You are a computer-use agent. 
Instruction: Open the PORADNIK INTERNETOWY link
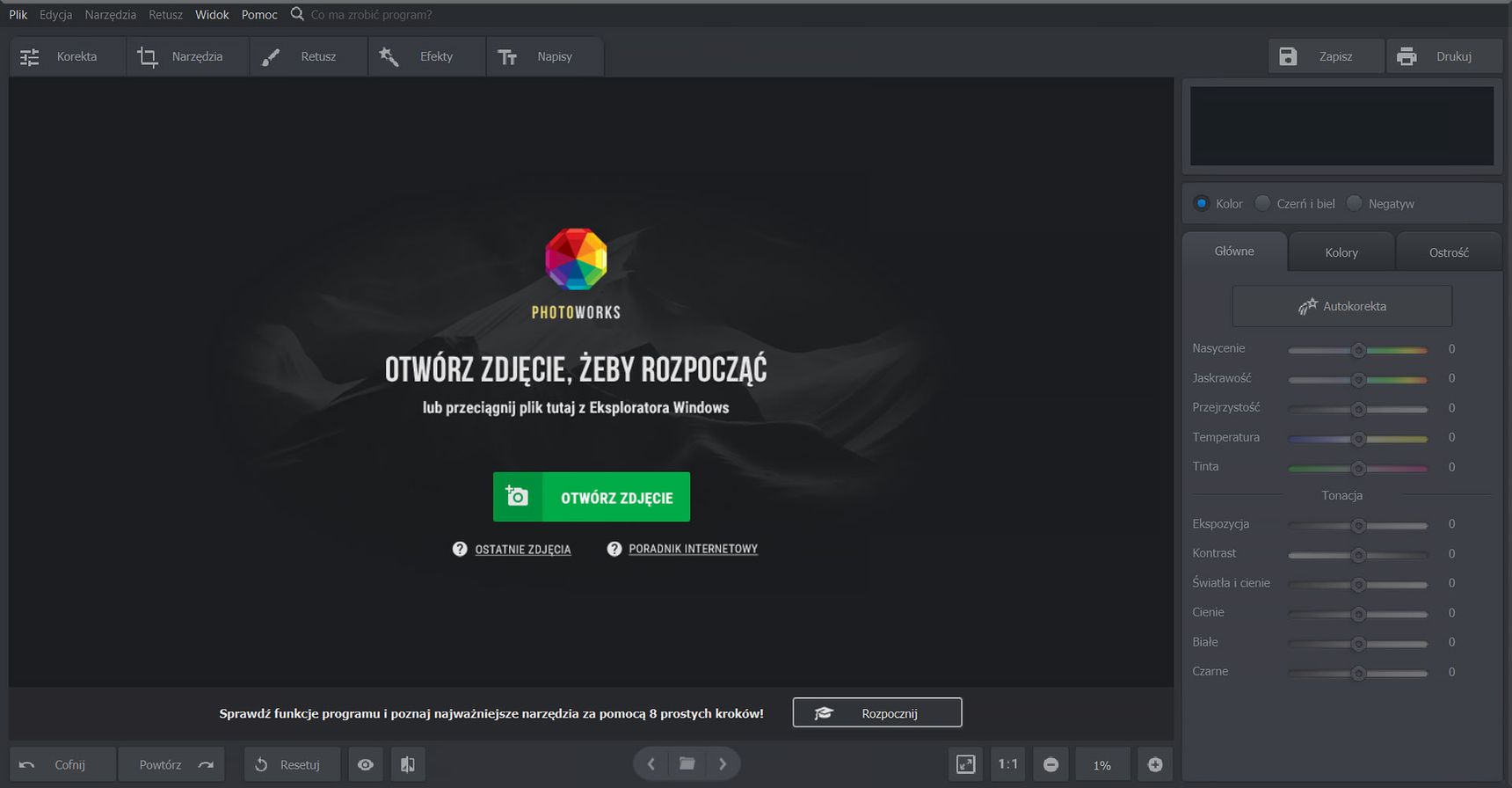pos(693,549)
